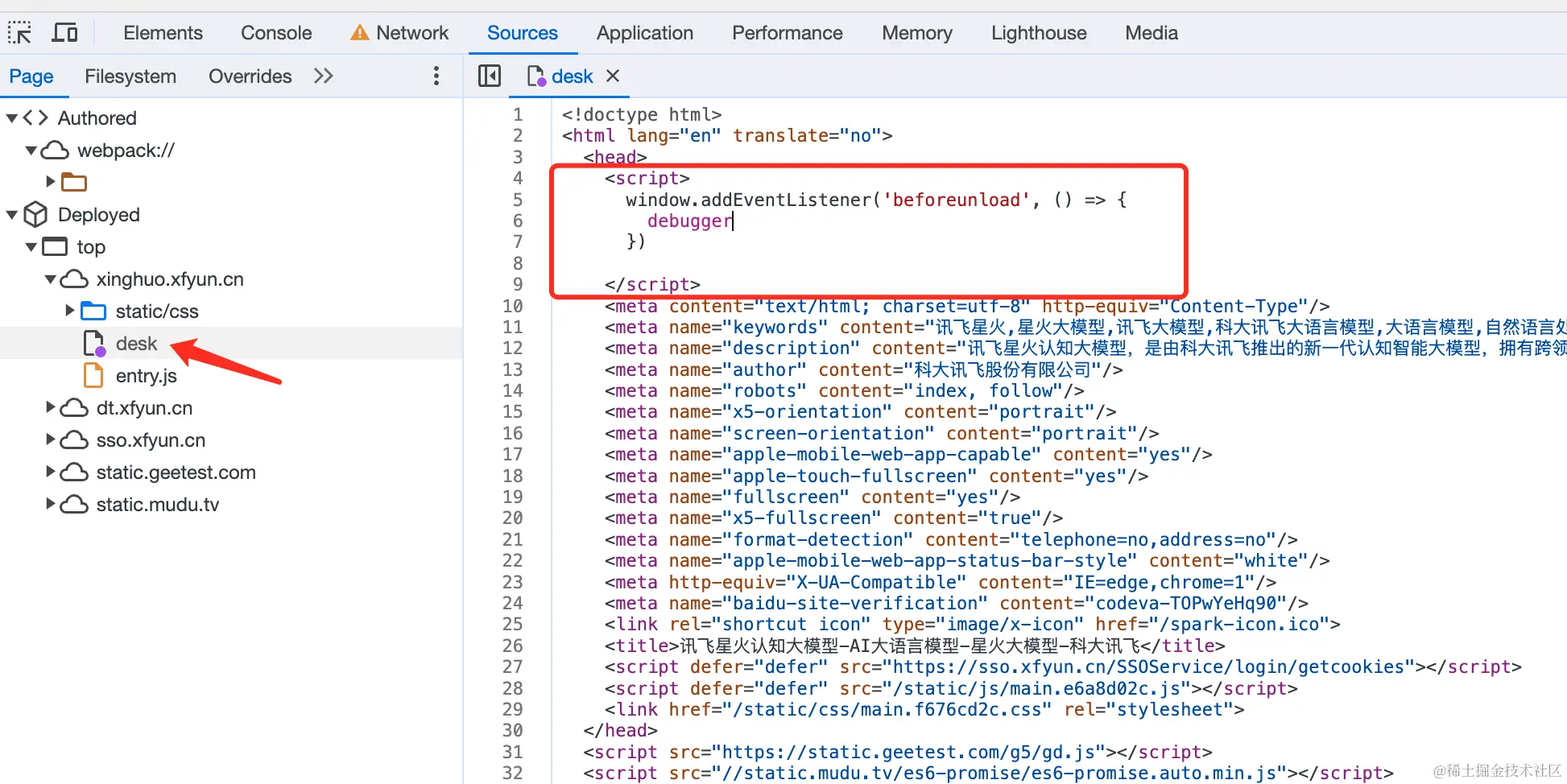
Task: Switch to the Filesystem navigator tab
Action: point(130,76)
